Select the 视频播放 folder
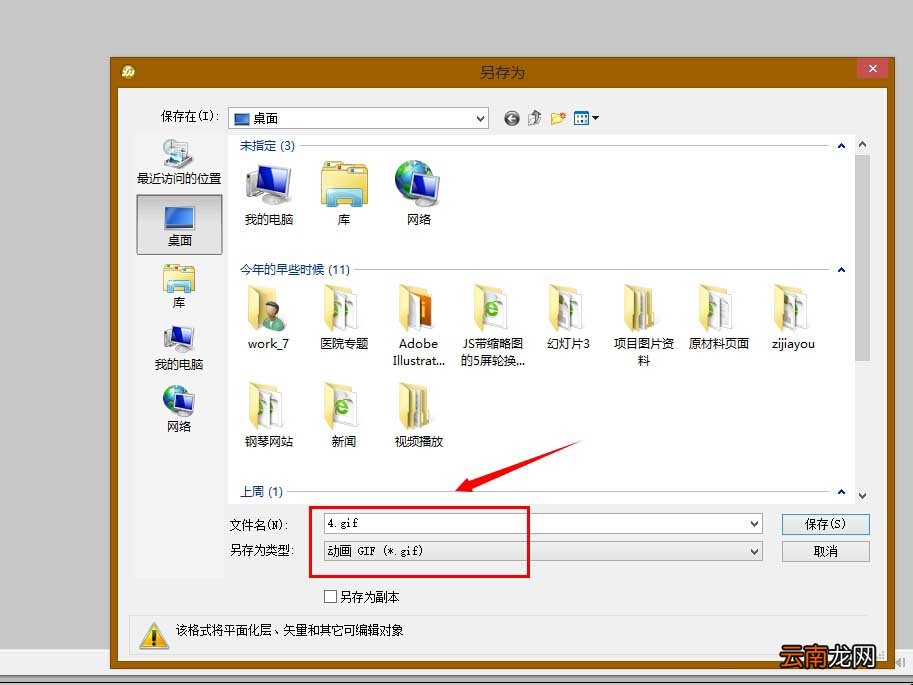Image resolution: width=913 pixels, height=685 pixels. 419,416
